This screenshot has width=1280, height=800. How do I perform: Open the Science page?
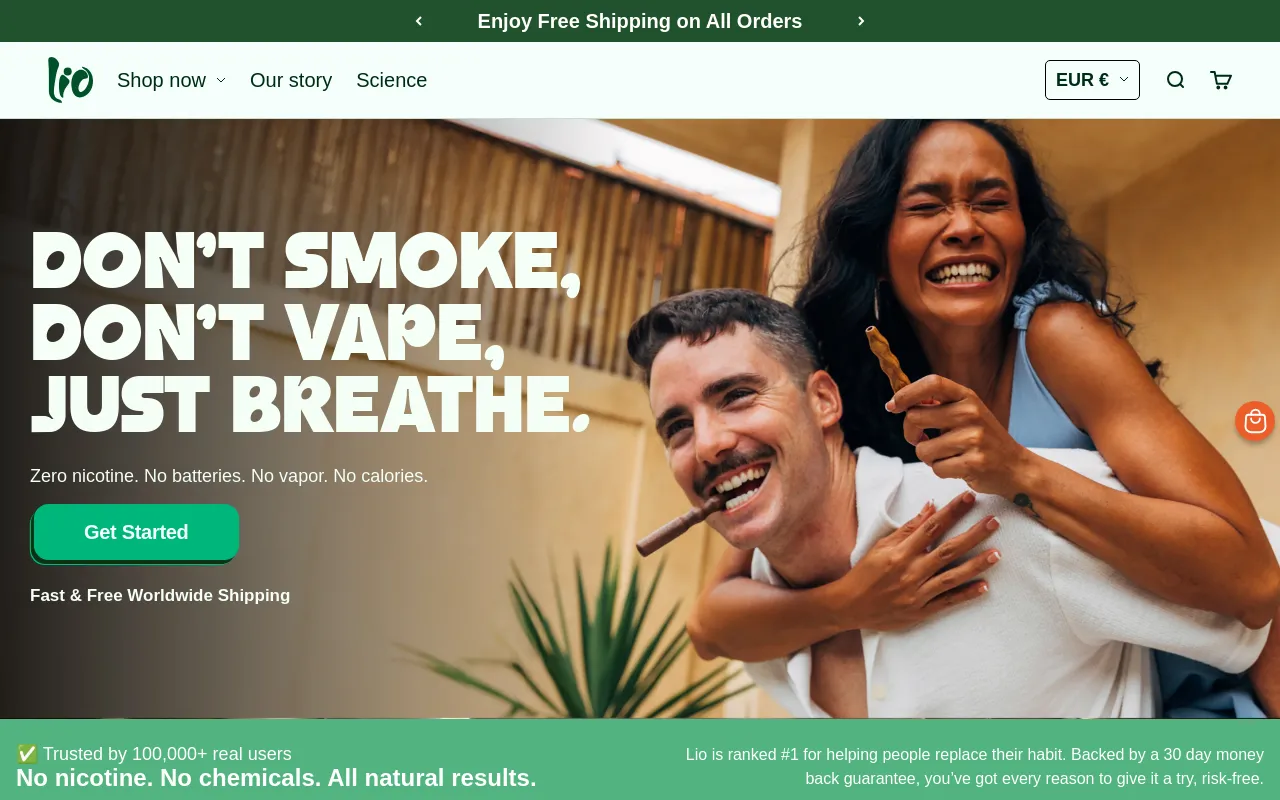pyautogui.click(x=391, y=80)
